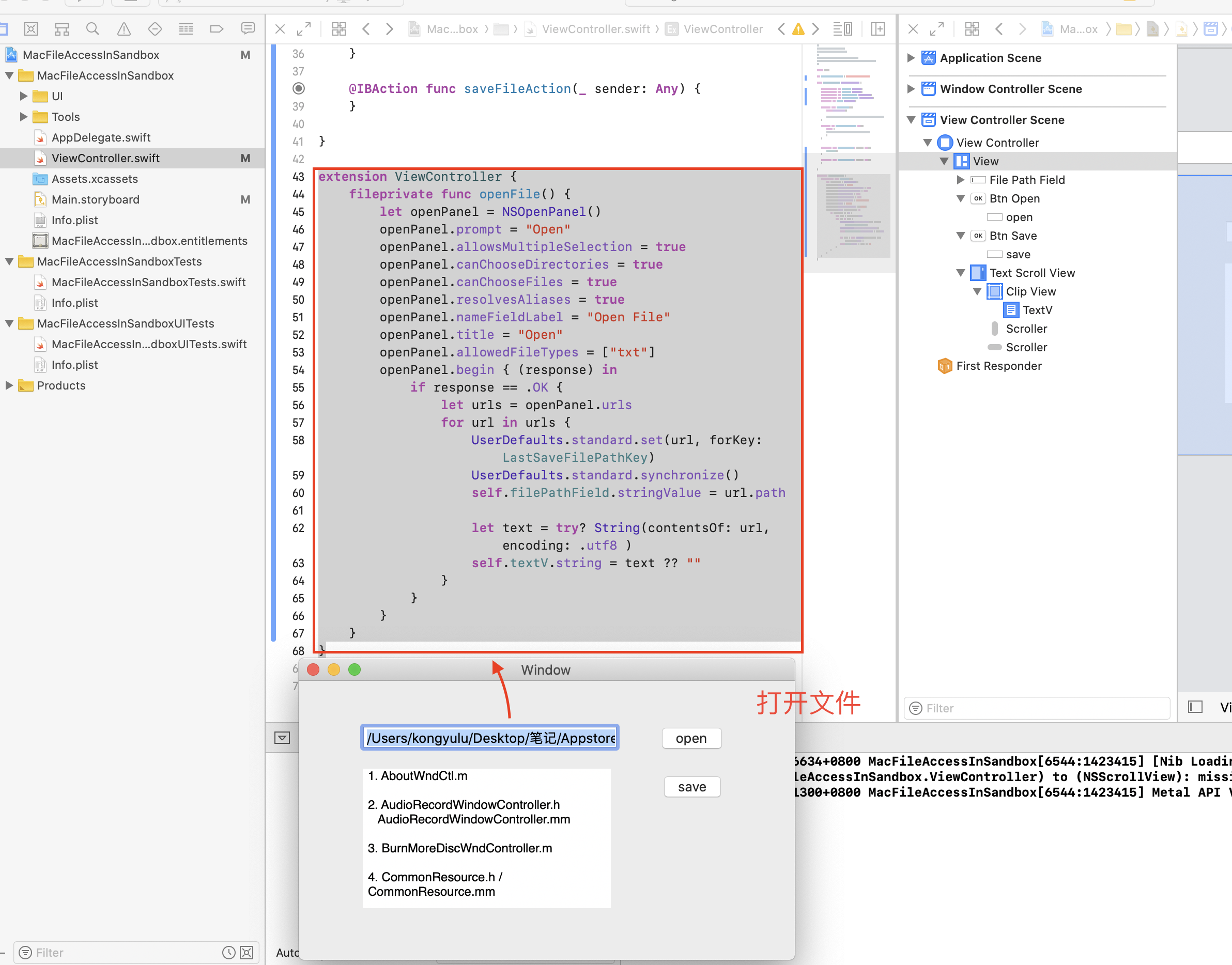1232x965 pixels.
Task: Click the file path text field showing /Users/kongyulu
Action: 489,737
